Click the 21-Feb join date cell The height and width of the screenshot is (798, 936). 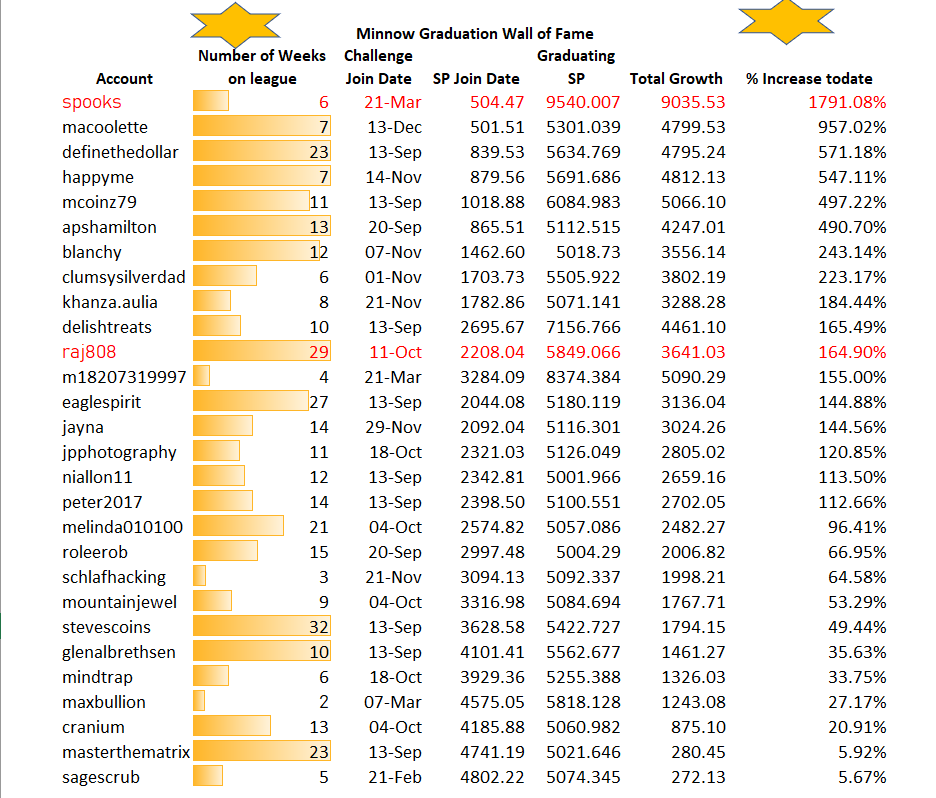click(x=395, y=778)
